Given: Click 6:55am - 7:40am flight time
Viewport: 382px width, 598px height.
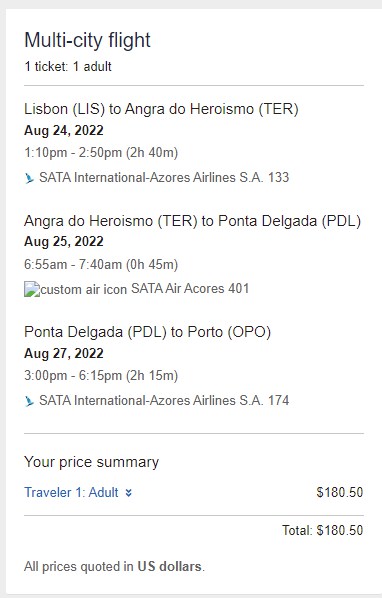Looking at the screenshot, I should [x=101, y=264].
